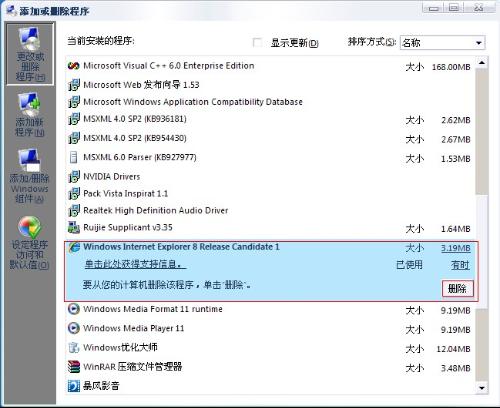Screen dimensions: 500x408
Task: Click the NVIDIA Drivers installer icon
Action: (x=74, y=177)
